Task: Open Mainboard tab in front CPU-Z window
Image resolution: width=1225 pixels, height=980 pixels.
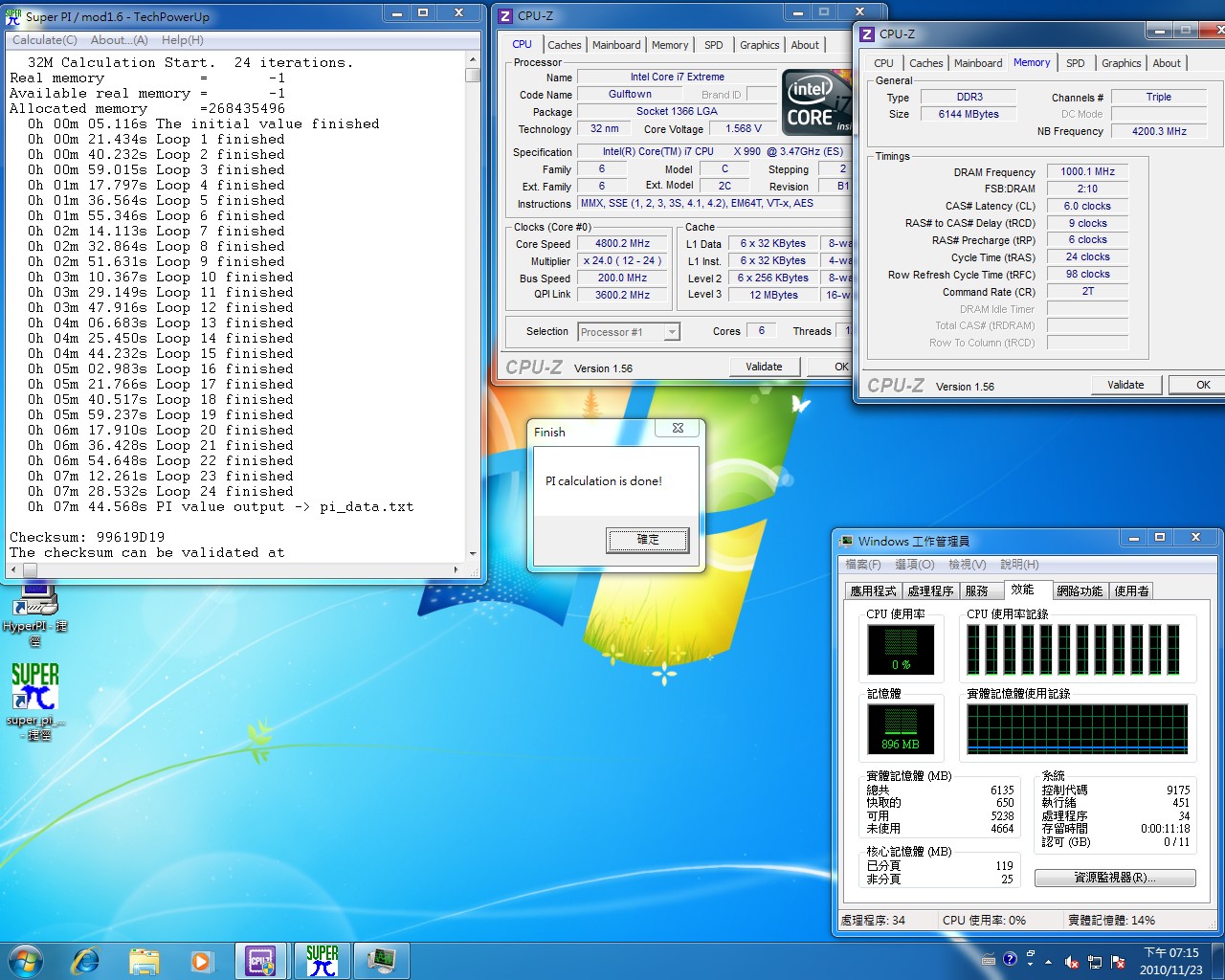Action: (978, 63)
